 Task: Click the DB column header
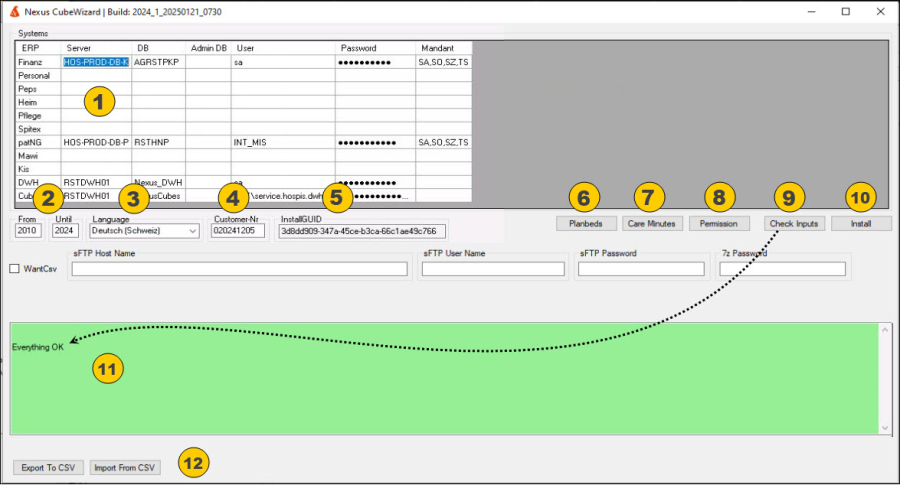tap(158, 48)
